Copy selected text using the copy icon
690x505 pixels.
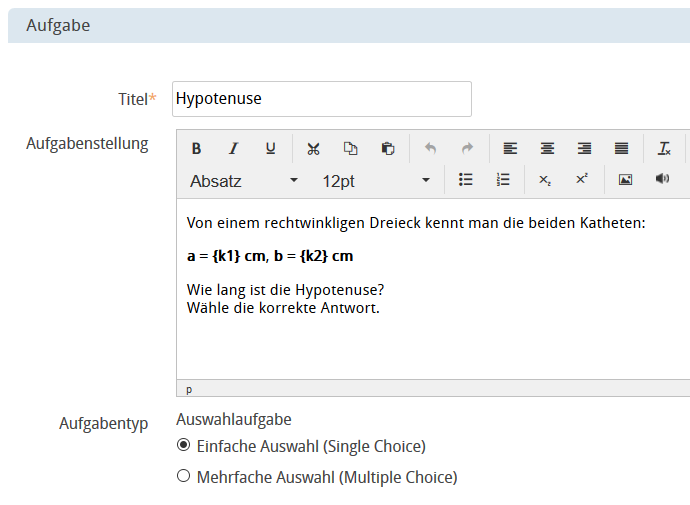click(x=350, y=149)
